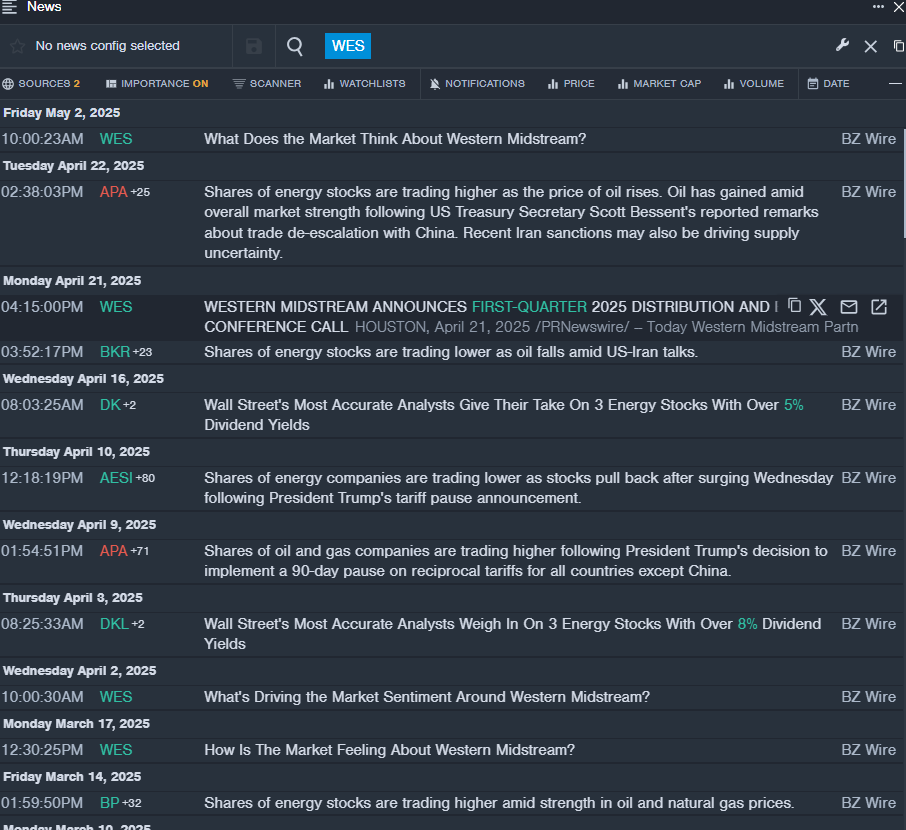Toggle the Importance ON filter
This screenshot has height=830, width=906.
tap(157, 84)
